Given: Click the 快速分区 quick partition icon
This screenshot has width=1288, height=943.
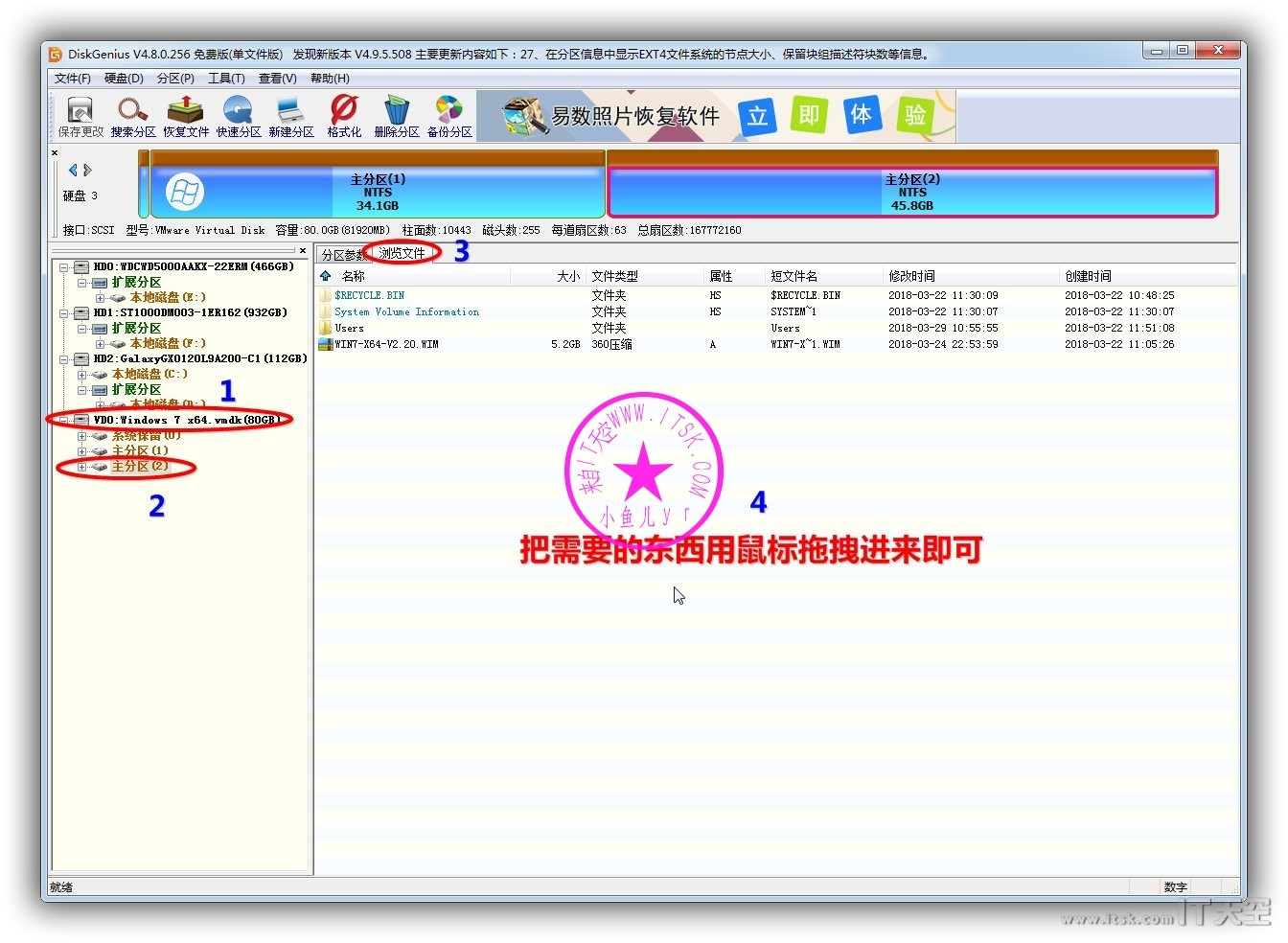Looking at the screenshot, I should click(x=239, y=117).
